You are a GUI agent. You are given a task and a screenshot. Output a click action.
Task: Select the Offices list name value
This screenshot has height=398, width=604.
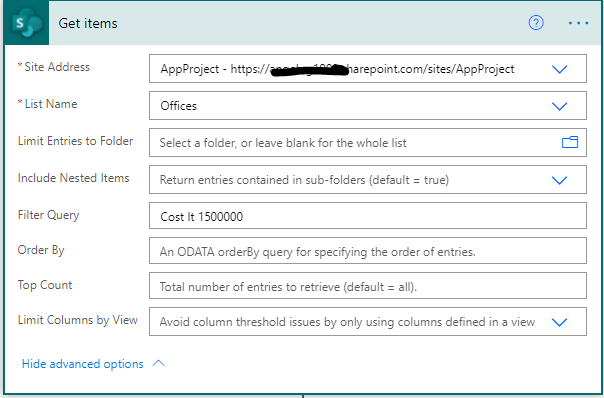pyautogui.click(x=178, y=106)
